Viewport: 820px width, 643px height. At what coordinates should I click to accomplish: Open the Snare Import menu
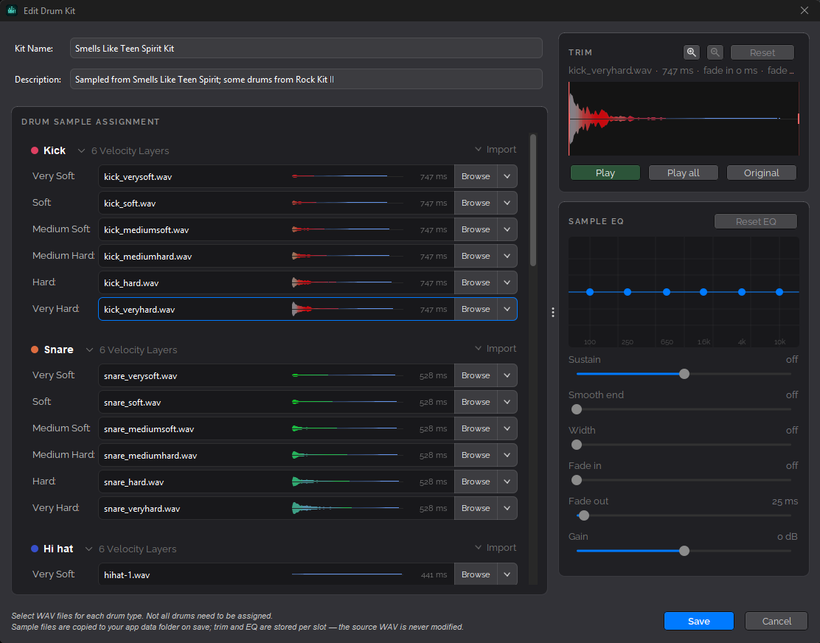(495, 349)
